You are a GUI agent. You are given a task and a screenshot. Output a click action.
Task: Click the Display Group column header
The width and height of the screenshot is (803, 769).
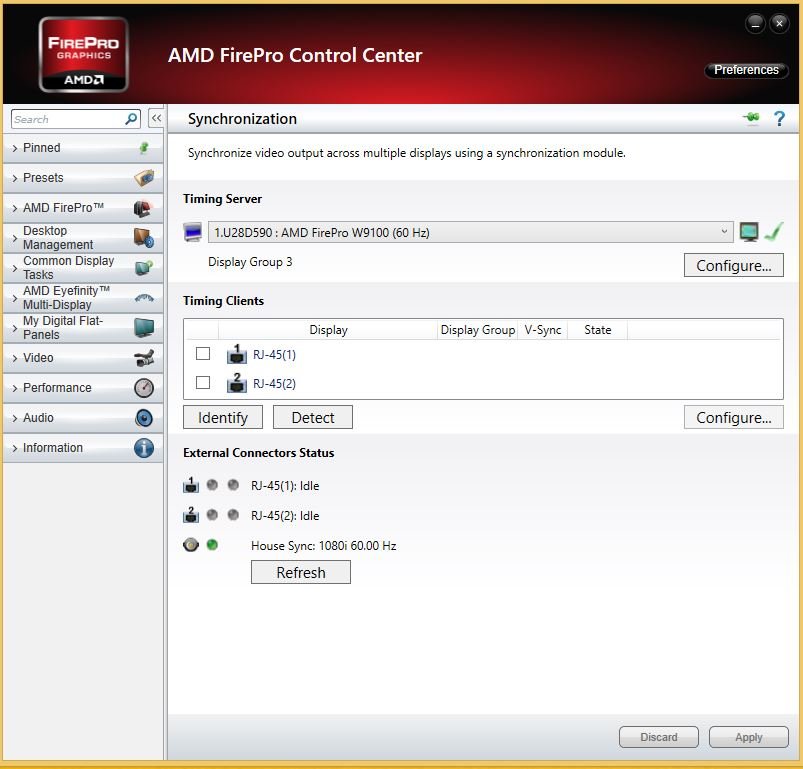(x=478, y=330)
